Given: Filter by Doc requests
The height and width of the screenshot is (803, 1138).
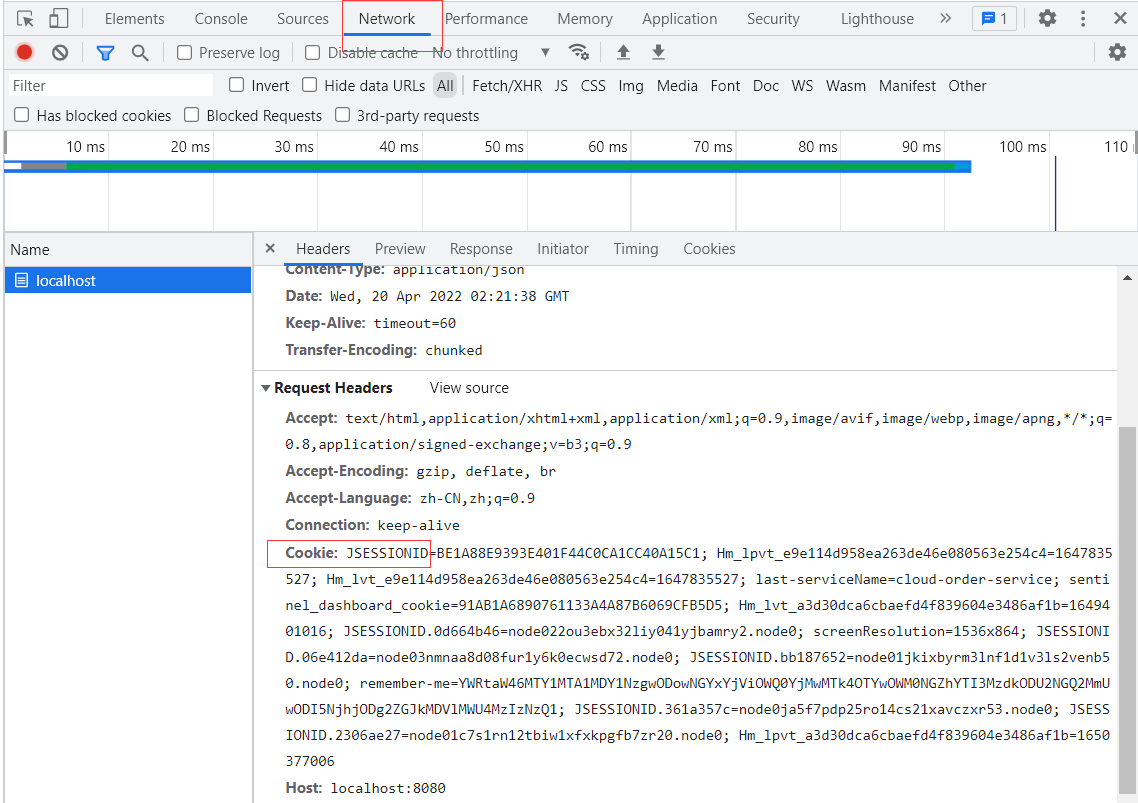Looking at the screenshot, I should coord(766,86).
